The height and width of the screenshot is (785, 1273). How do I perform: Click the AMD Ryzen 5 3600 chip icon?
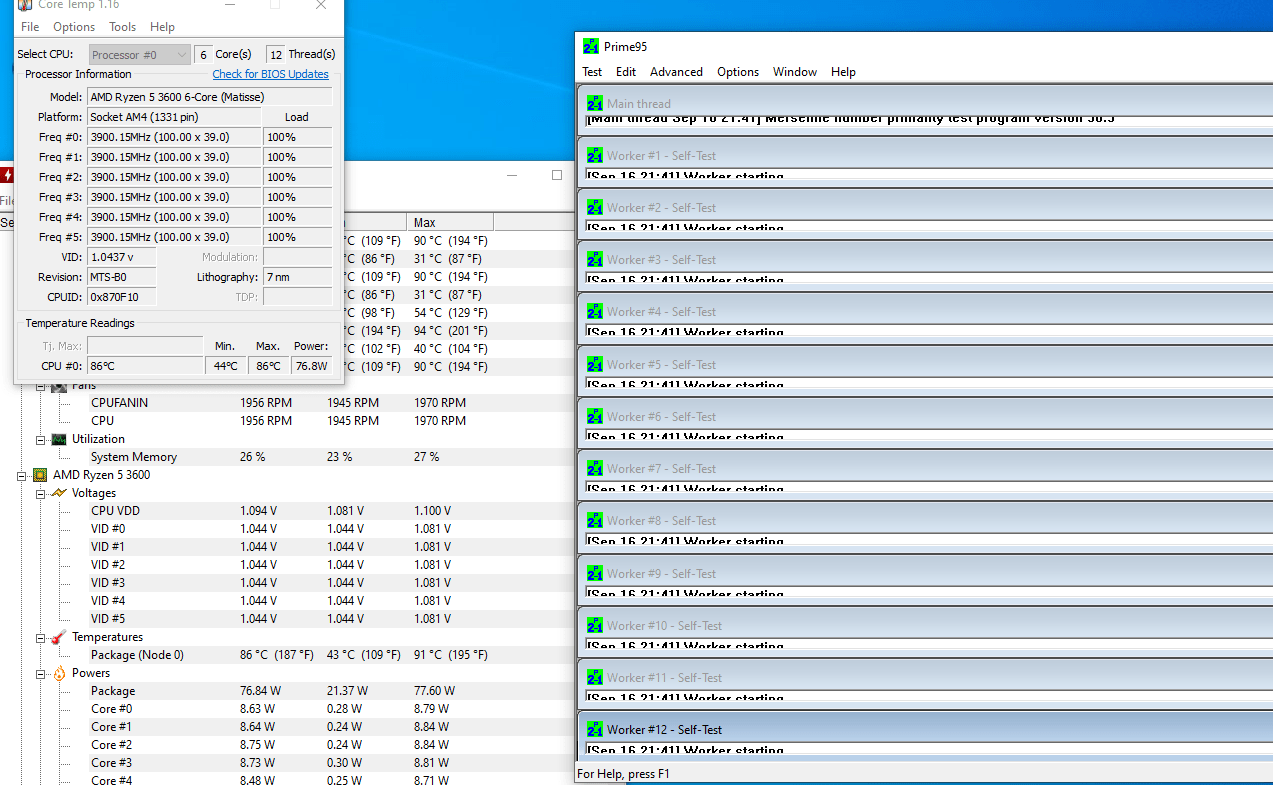[40, 475]
